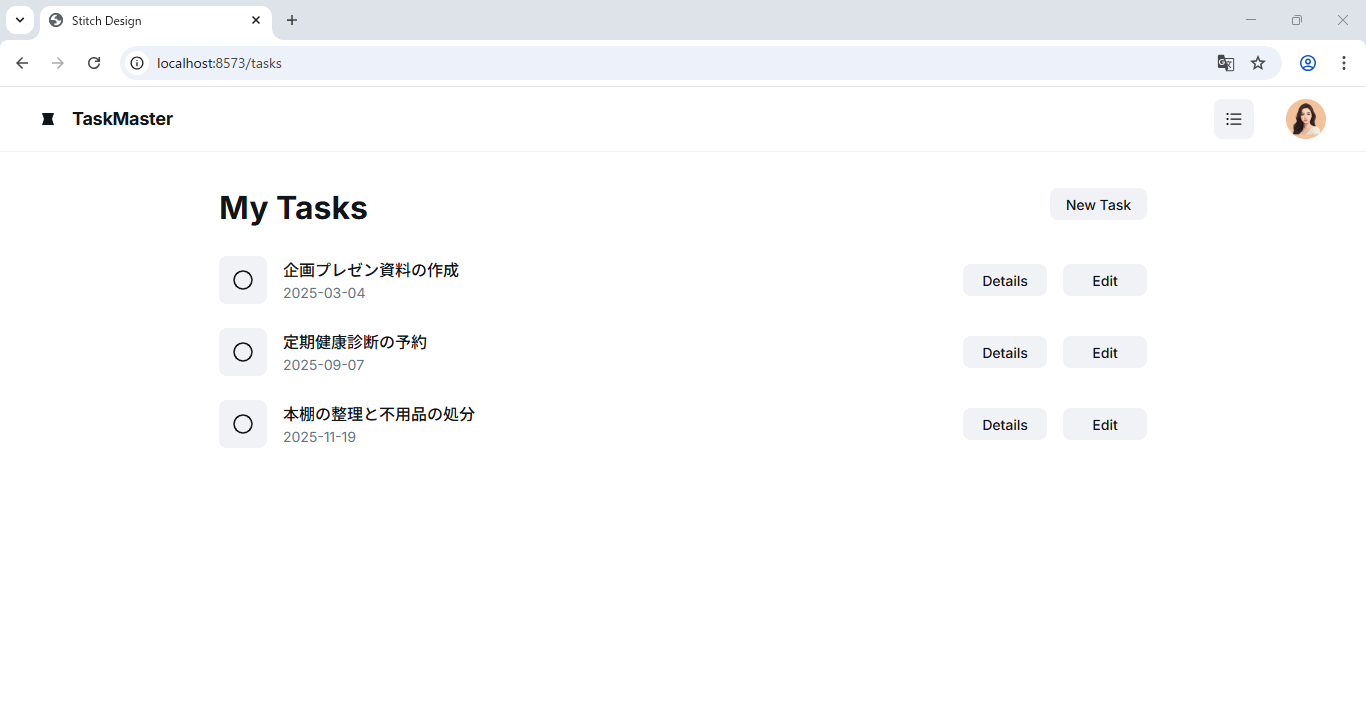Open Details for 定期健康診断の予約
The width and height of the screenshot is (1366, 720).
[1005, 352]
